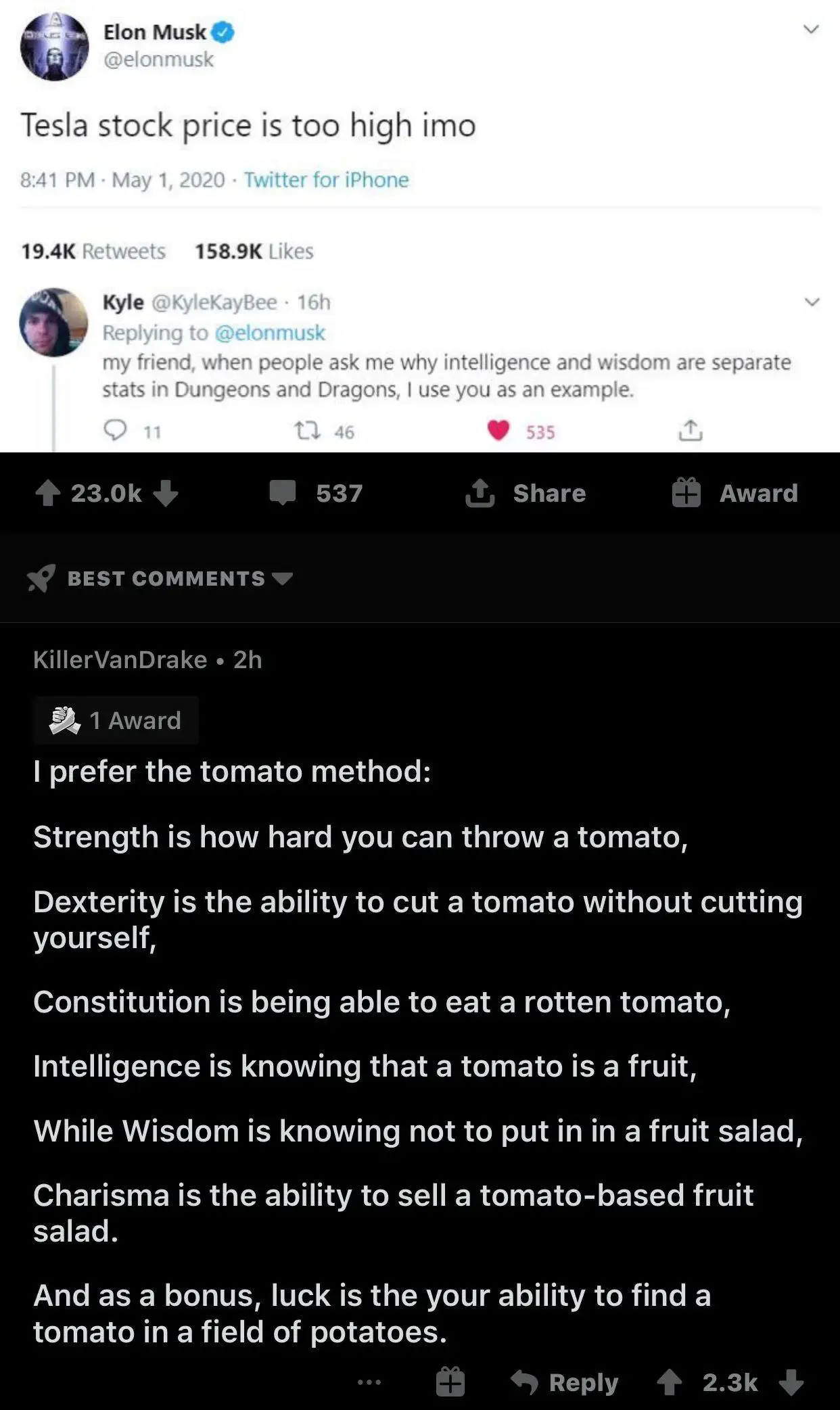Upvote KillerVanDrake's comment
This screenshot has height=1410, width=840.
click(670, 1382)
